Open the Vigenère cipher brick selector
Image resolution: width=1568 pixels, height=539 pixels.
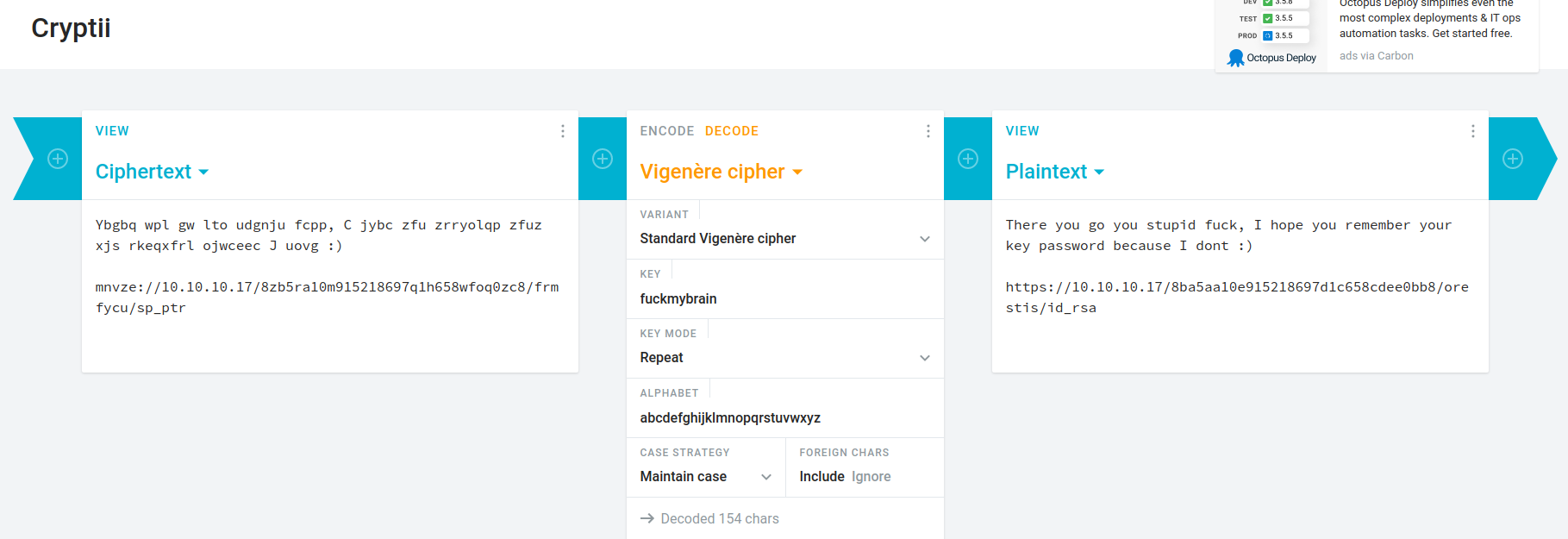pos(722,172)
